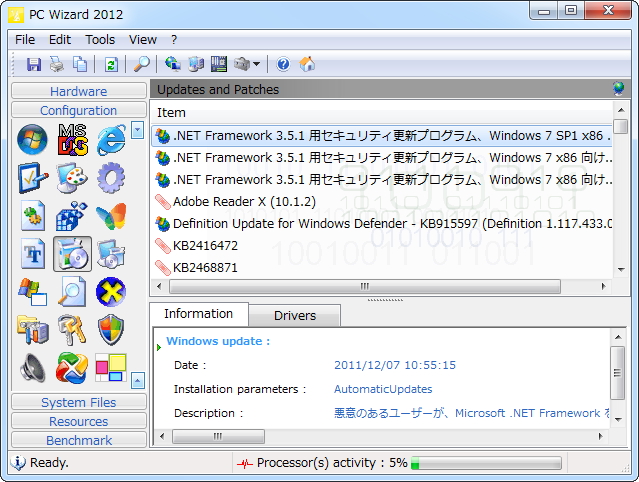Select the folder with tools icon
This screenshot has height=482, width=639.
[33, 330]
